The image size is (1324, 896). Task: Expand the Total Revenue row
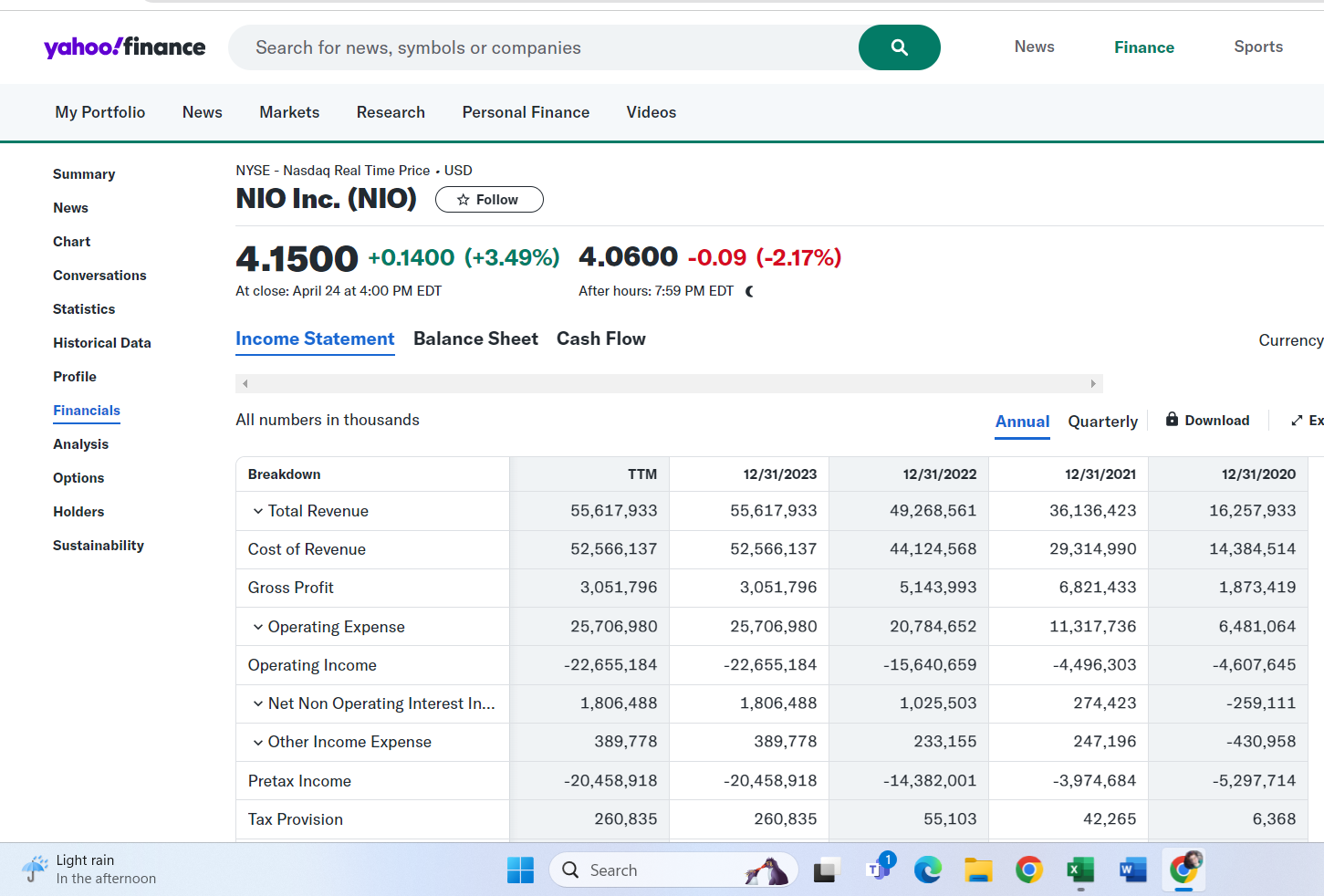[x=258, y=511]
